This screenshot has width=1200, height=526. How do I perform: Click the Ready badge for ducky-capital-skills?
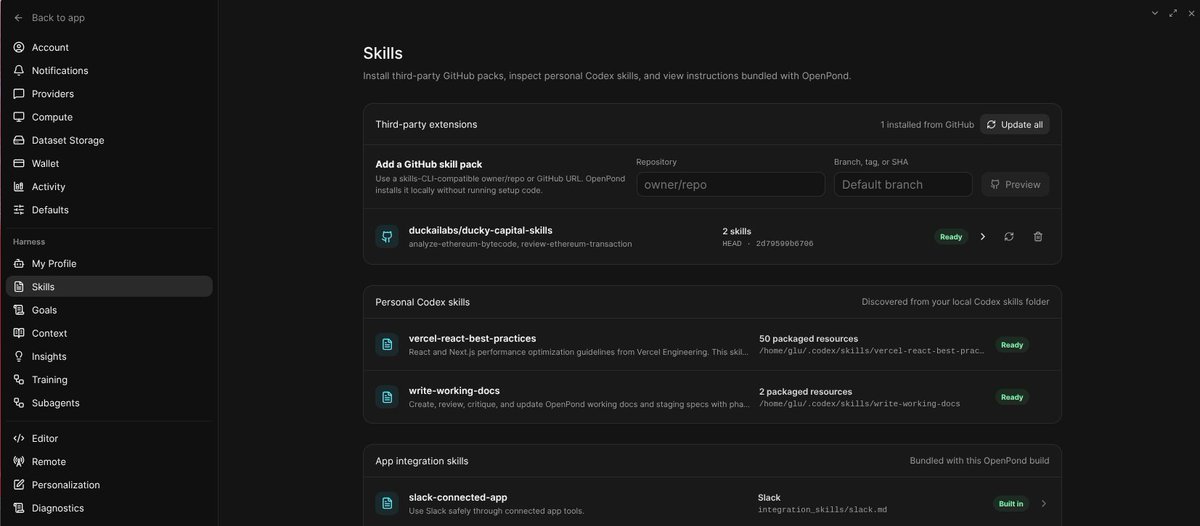950,237
